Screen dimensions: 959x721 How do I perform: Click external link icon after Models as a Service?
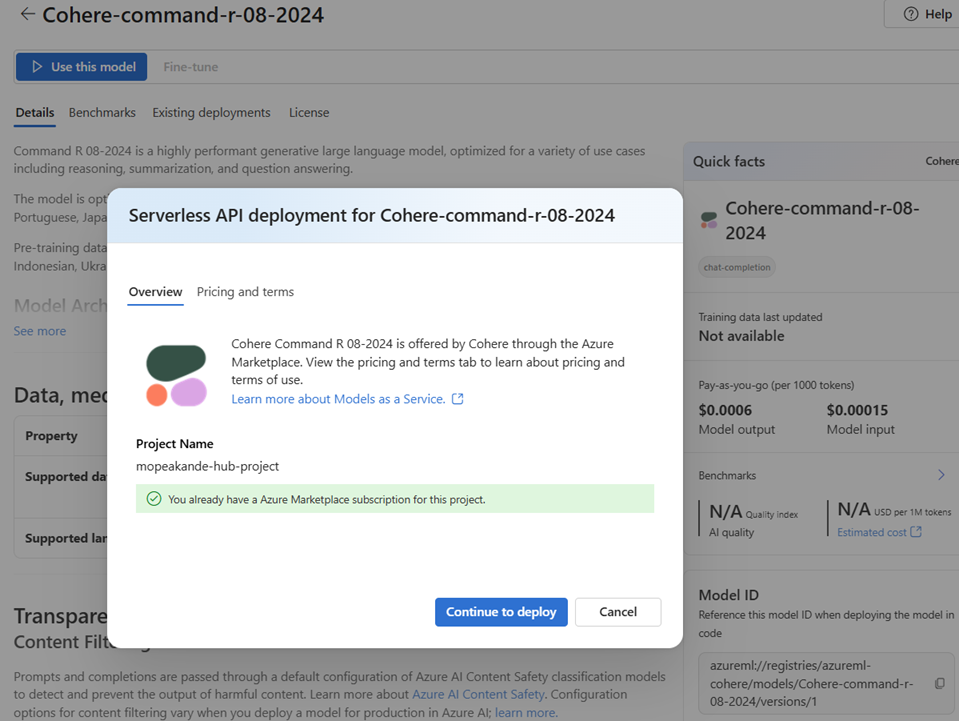[x=457, y=399]
